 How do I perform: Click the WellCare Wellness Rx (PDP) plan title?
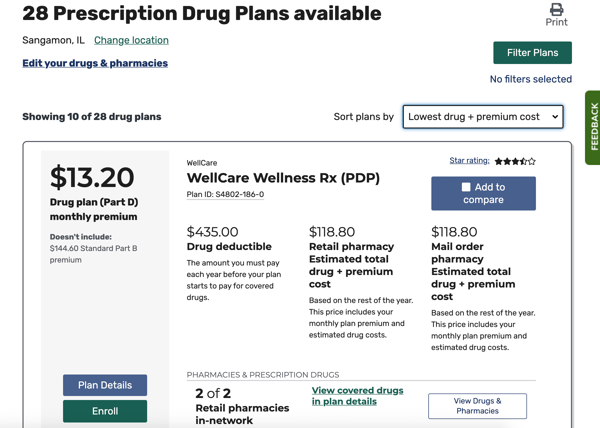pos(283,178)
